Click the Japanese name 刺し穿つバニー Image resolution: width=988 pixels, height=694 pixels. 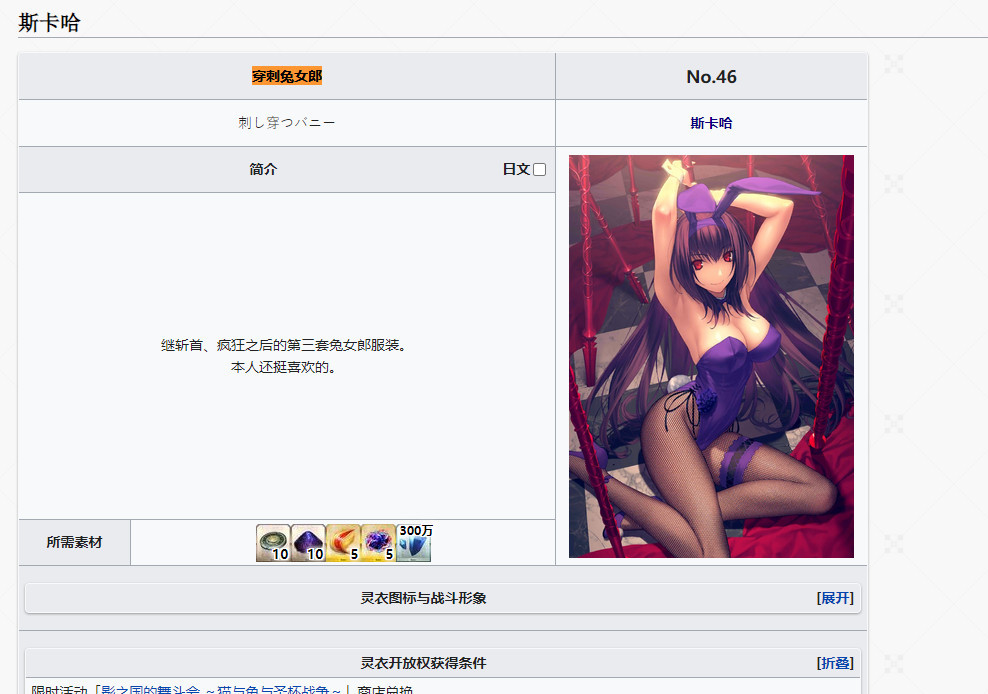tap(287, 123)
